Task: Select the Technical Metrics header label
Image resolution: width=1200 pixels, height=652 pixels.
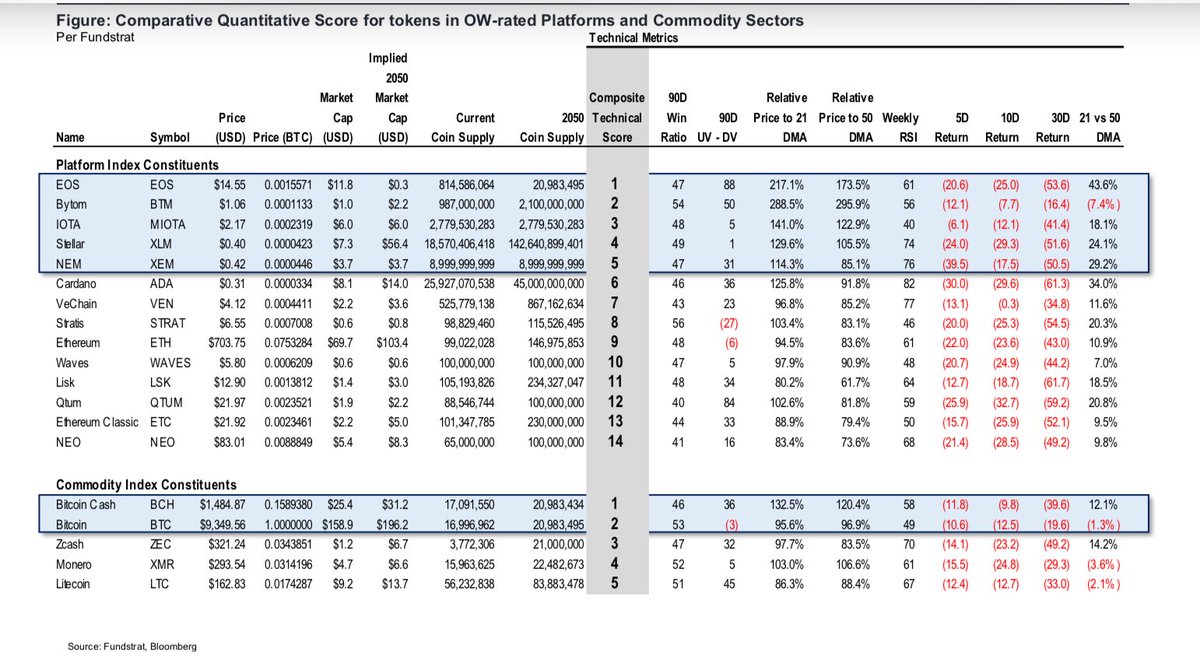Action: click(634, 37)
